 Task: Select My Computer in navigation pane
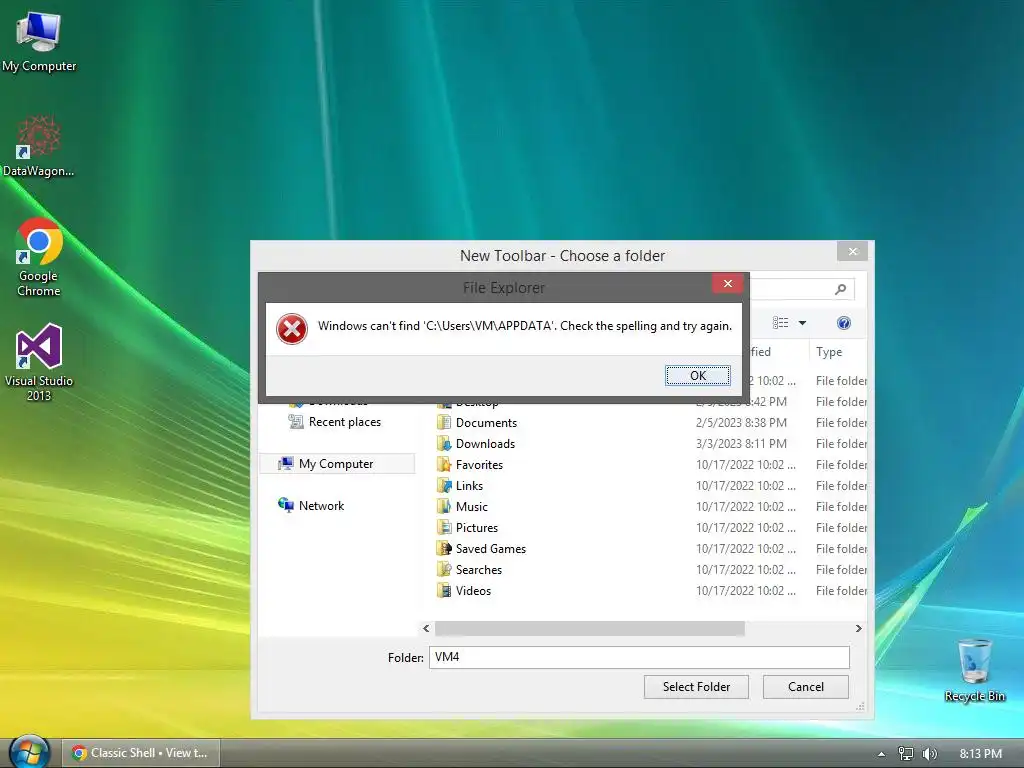(x=337, y=464)
